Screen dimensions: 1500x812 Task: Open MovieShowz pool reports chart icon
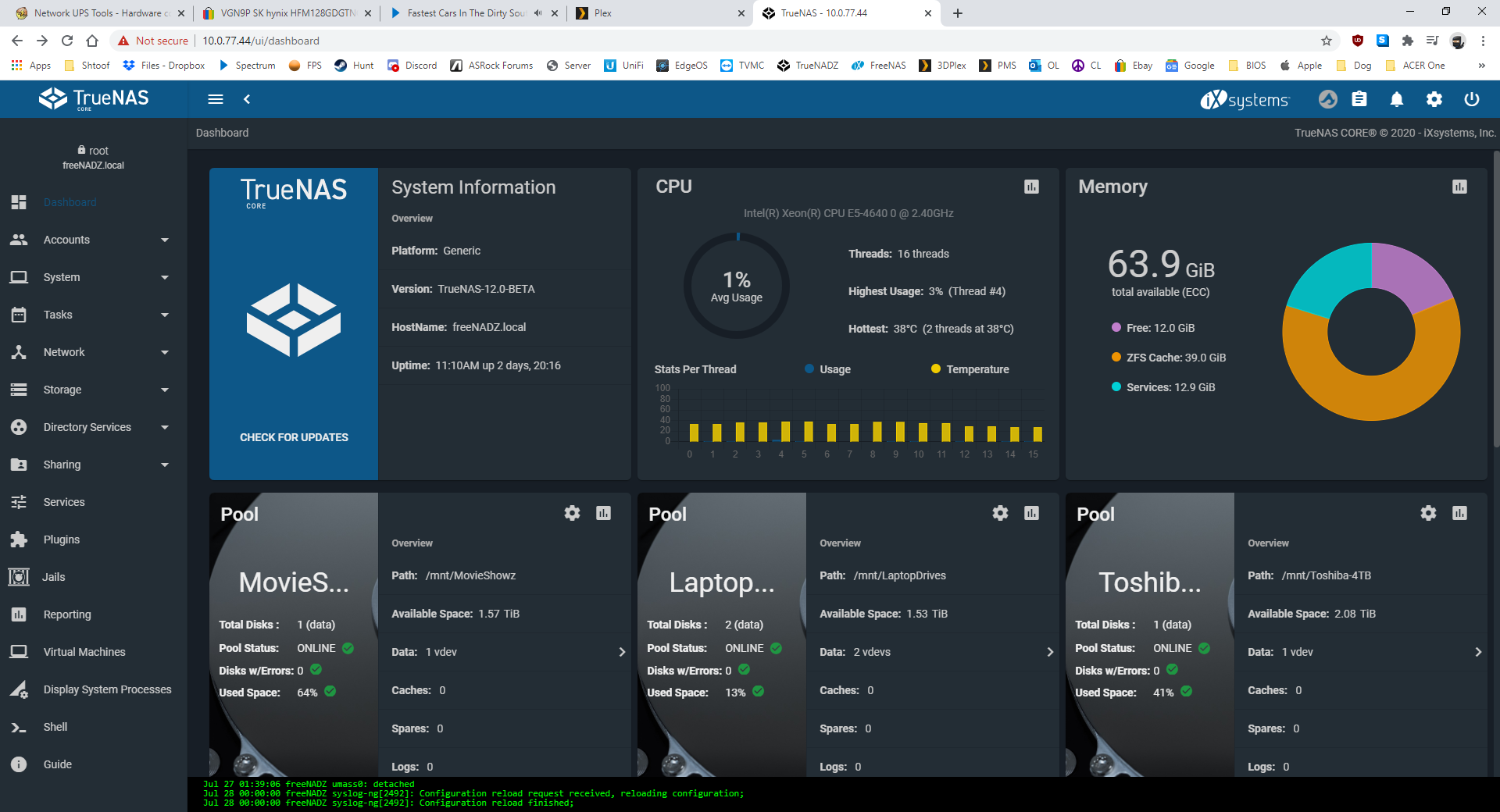pos(604,513)
